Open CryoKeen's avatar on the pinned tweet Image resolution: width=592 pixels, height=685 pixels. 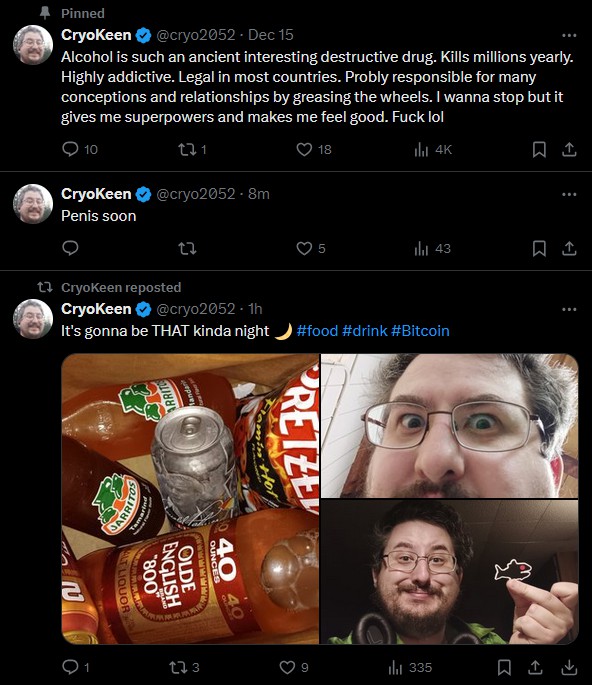point(33,45)
